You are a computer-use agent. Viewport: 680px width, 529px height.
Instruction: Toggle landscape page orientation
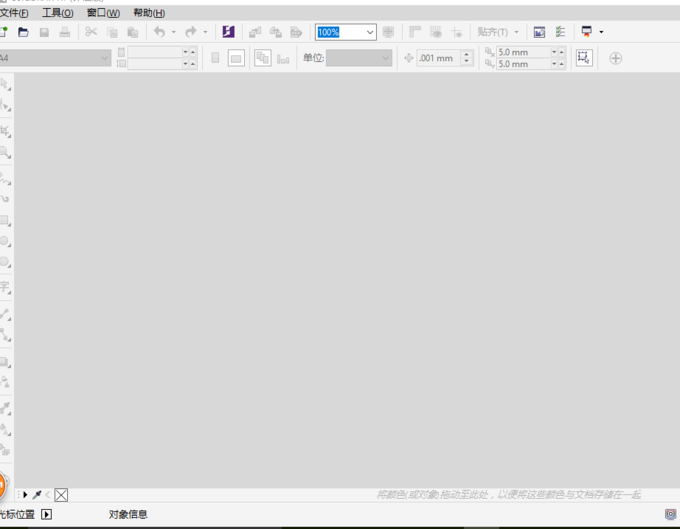click(236, 58)
